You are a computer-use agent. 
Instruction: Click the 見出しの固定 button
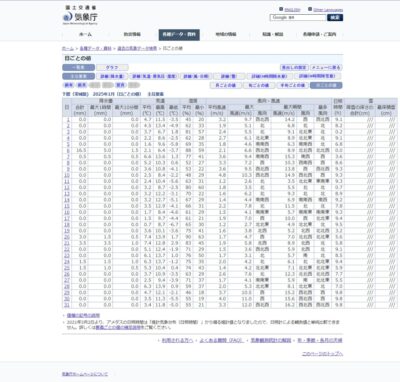[294, 67]
